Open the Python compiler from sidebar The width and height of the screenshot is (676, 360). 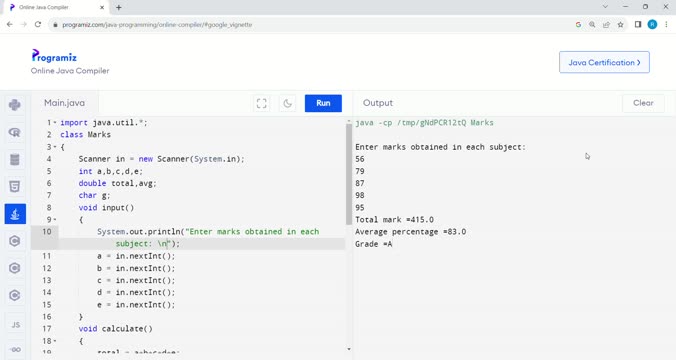[x=15, y=105]
